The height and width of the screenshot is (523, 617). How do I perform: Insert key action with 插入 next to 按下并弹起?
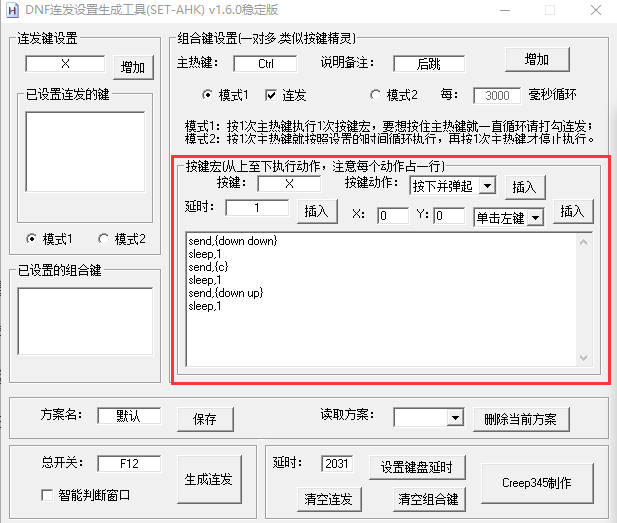tap(525, 187)
